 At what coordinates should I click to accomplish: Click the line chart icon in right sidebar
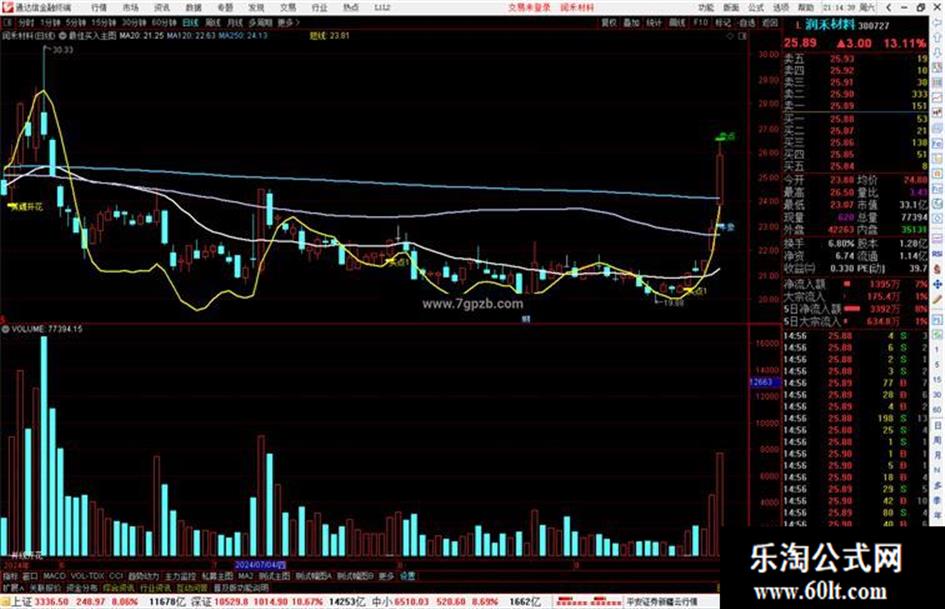(x=937, y=97)
